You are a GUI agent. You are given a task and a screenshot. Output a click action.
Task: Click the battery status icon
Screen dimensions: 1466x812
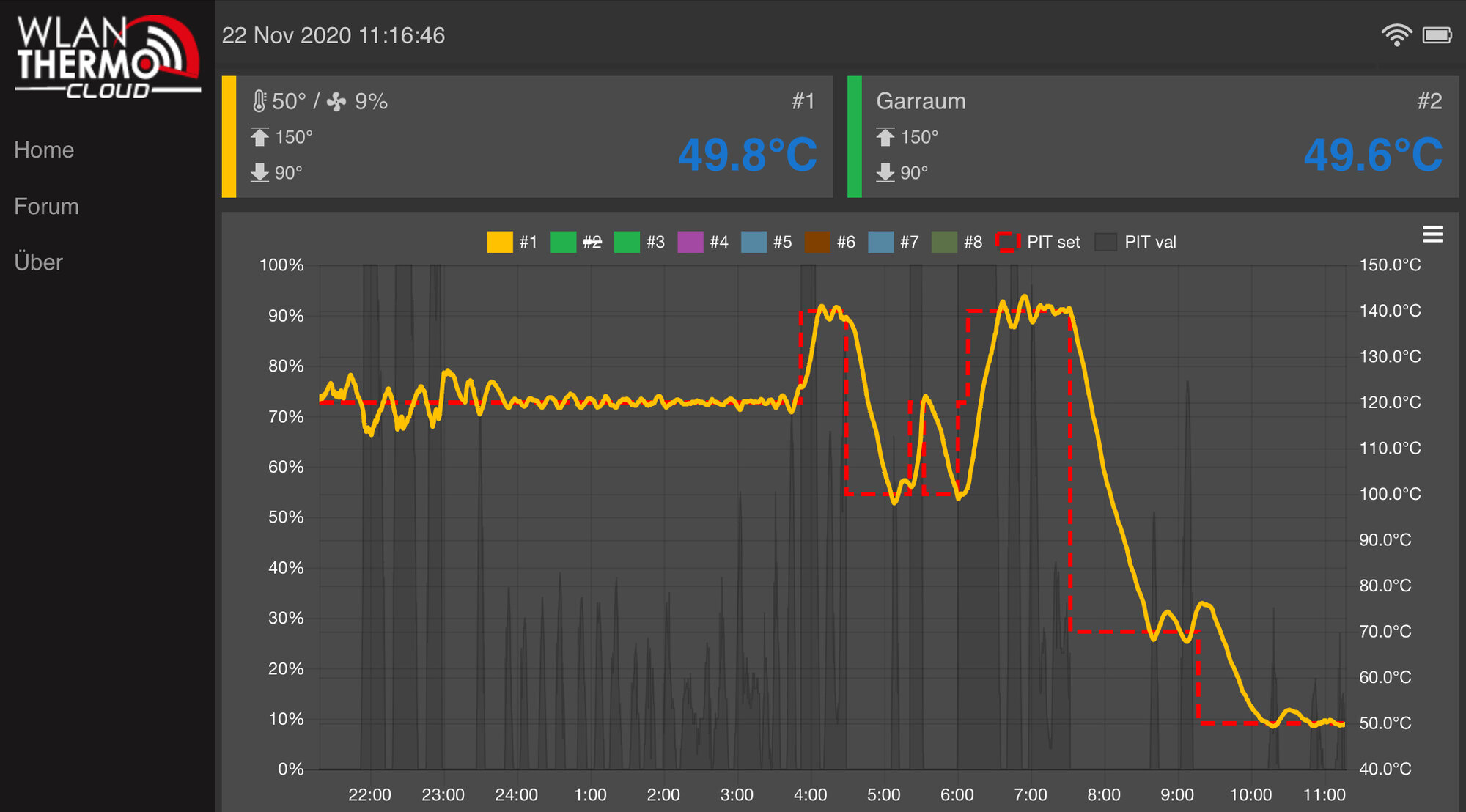point(1437,35)
